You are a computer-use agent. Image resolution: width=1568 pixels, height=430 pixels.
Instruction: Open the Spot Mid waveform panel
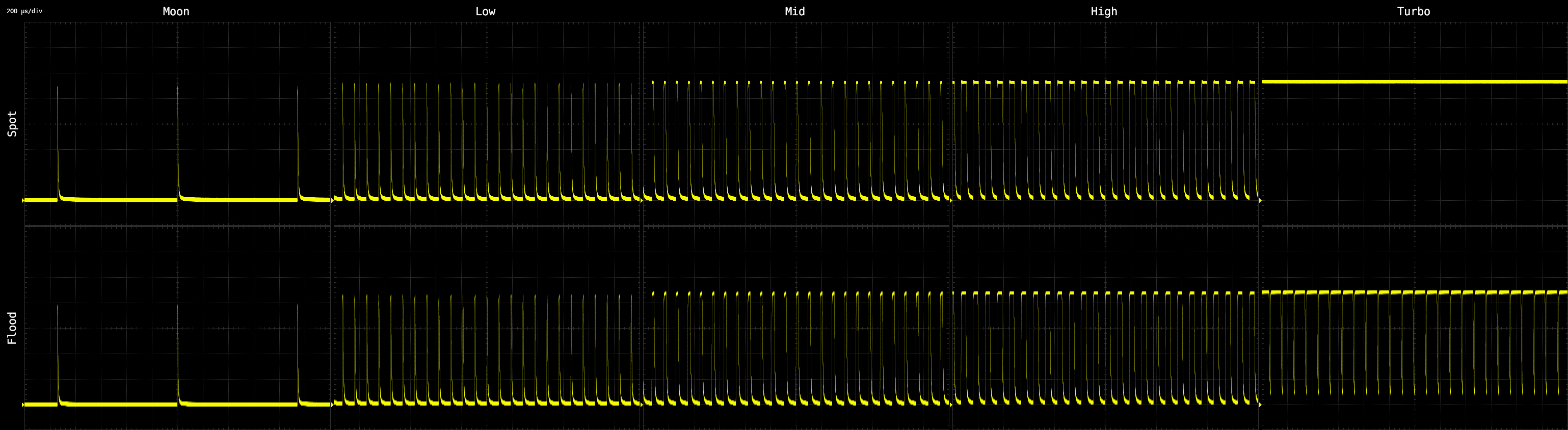coord(795,125)
